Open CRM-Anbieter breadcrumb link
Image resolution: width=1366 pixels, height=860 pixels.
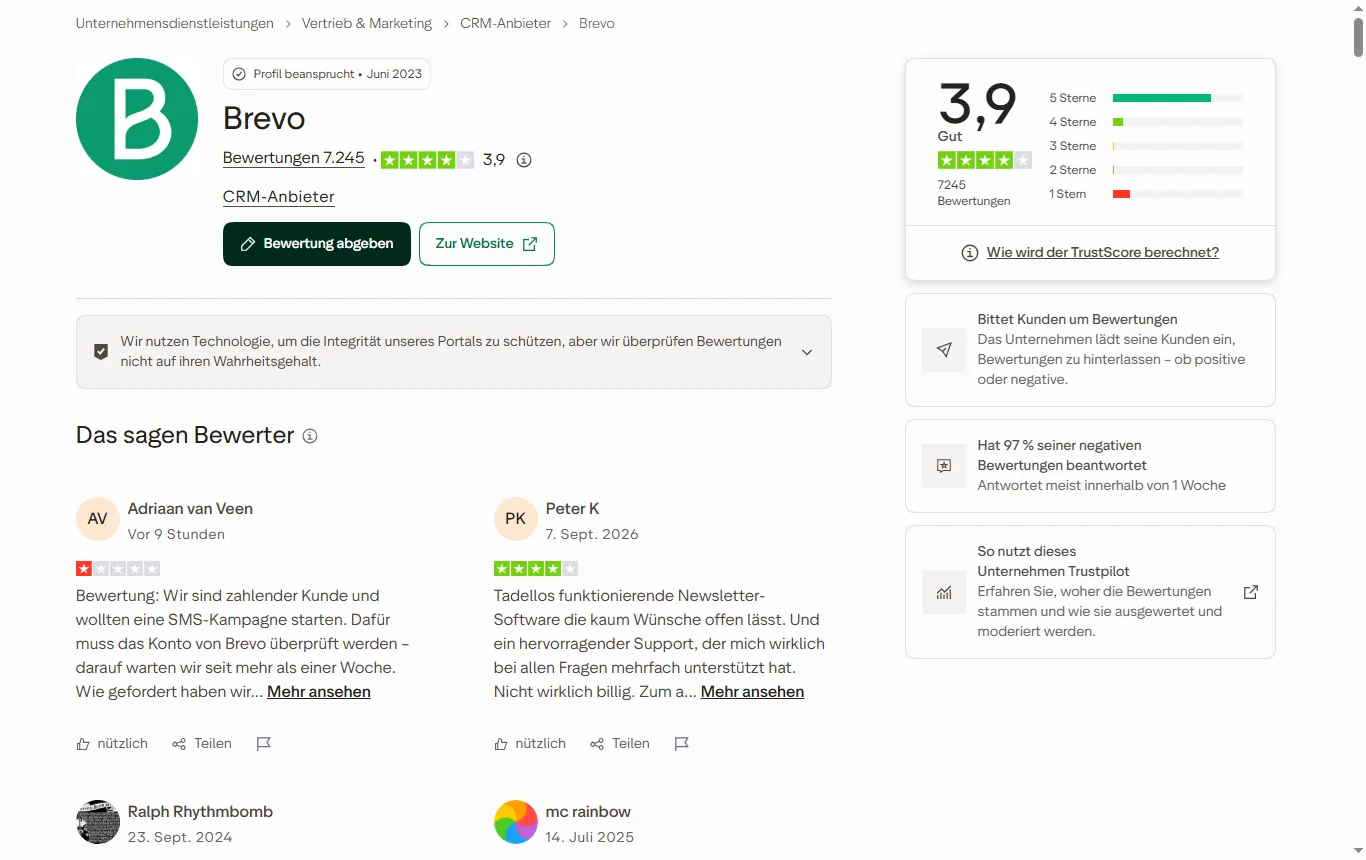[x=505, y=23]
